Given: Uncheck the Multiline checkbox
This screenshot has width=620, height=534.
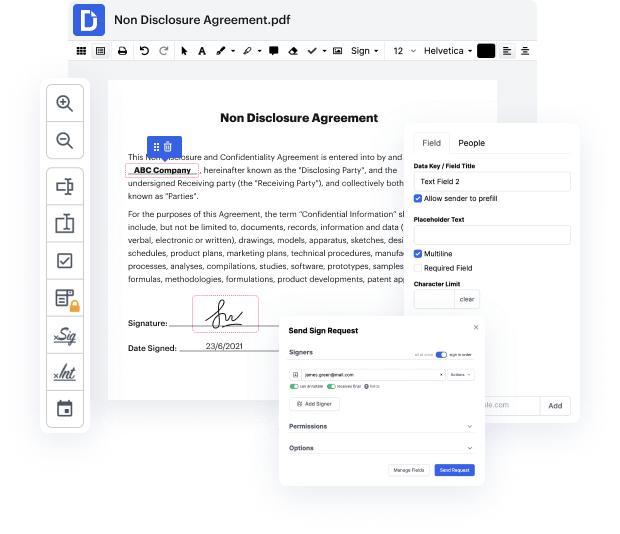Looking at the screenshot, I should [x=419, y=254].
